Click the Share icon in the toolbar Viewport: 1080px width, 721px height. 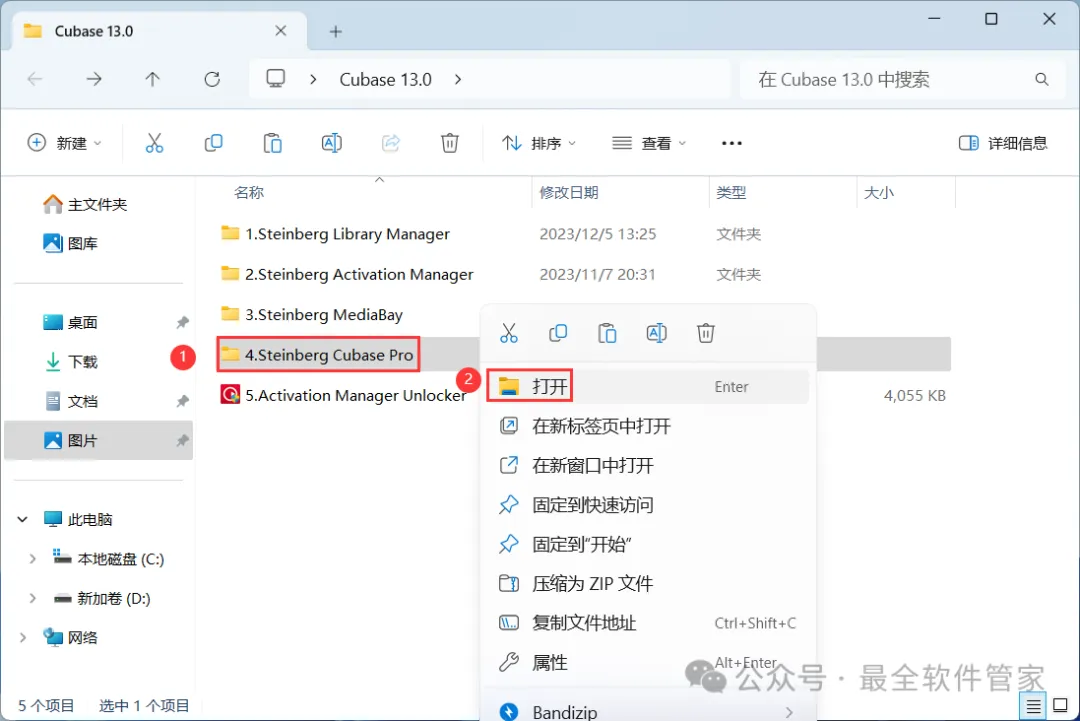[391, 143]
